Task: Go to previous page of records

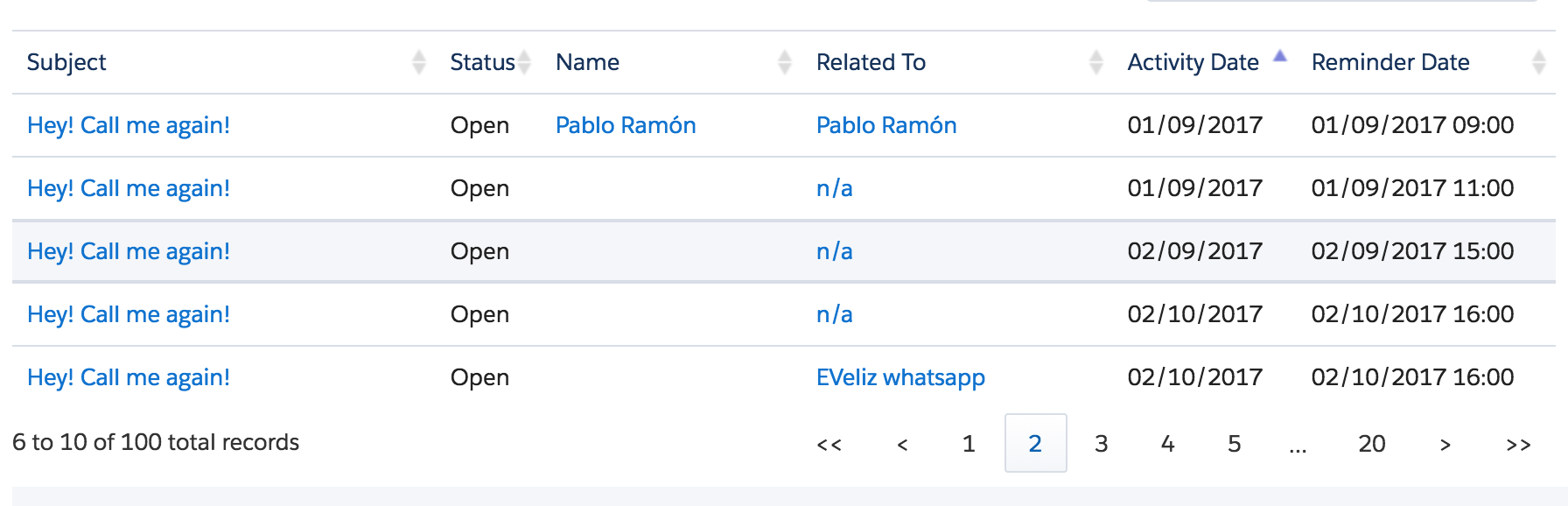Action: pyautogui.click(x=902, y=444)
